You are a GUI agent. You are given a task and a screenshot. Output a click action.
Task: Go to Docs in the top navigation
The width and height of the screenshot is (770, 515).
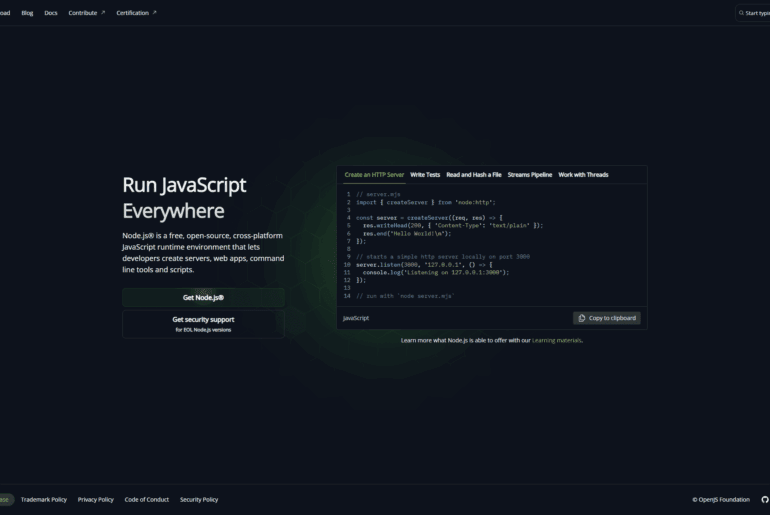pos(51,13)
